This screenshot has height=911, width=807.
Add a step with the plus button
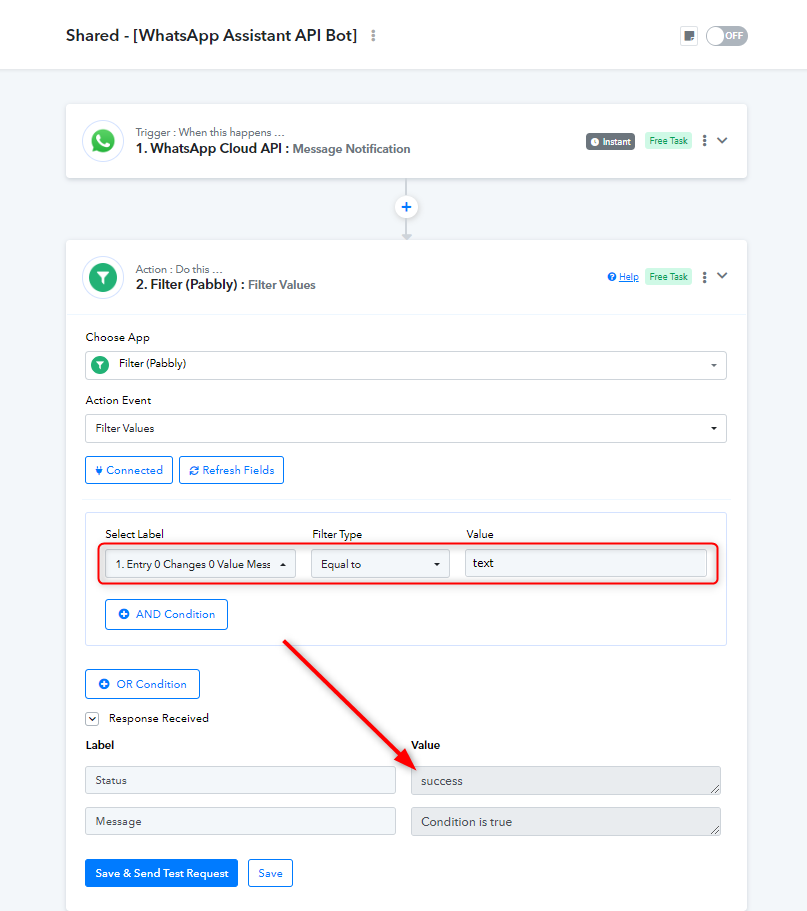(x=406, y=207)
